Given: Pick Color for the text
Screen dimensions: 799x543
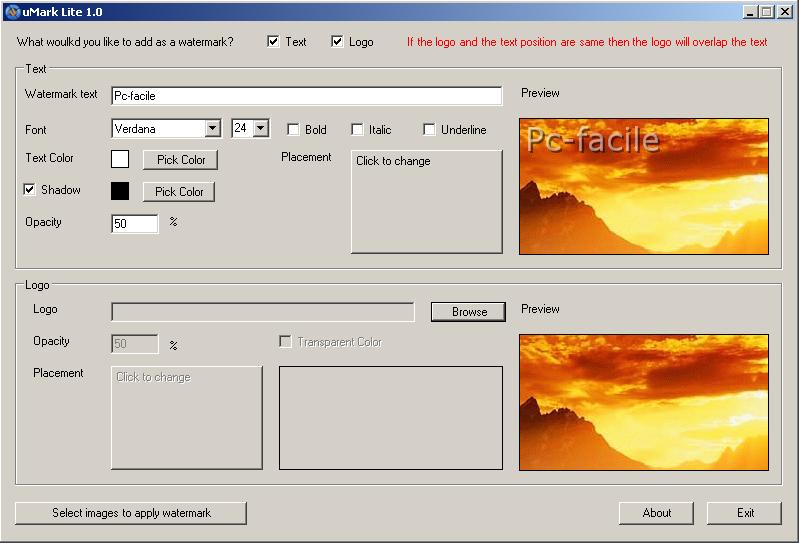Looking at the screenshot, I should [x=181, y=160].
